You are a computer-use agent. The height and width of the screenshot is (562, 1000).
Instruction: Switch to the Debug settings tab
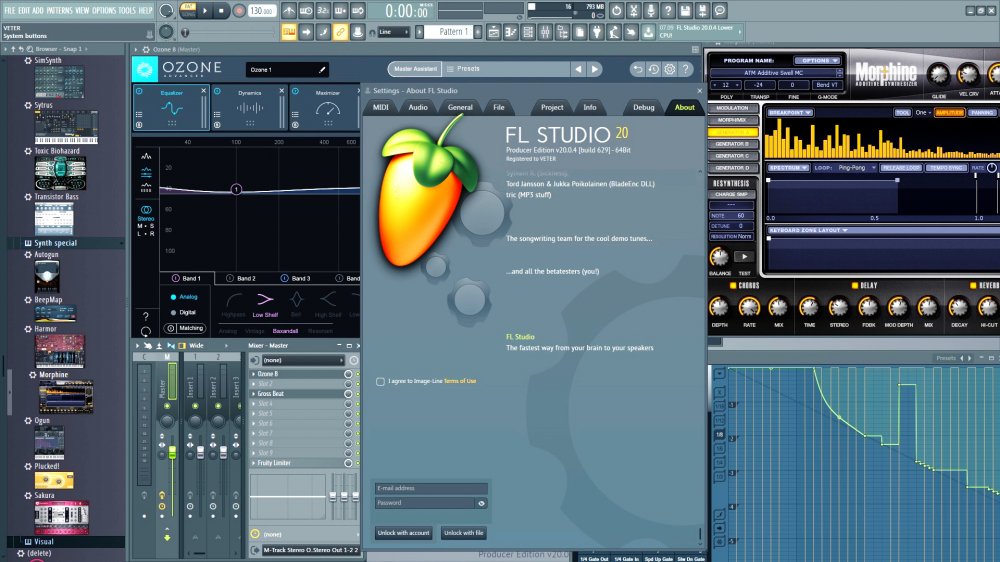pos(643,107)
